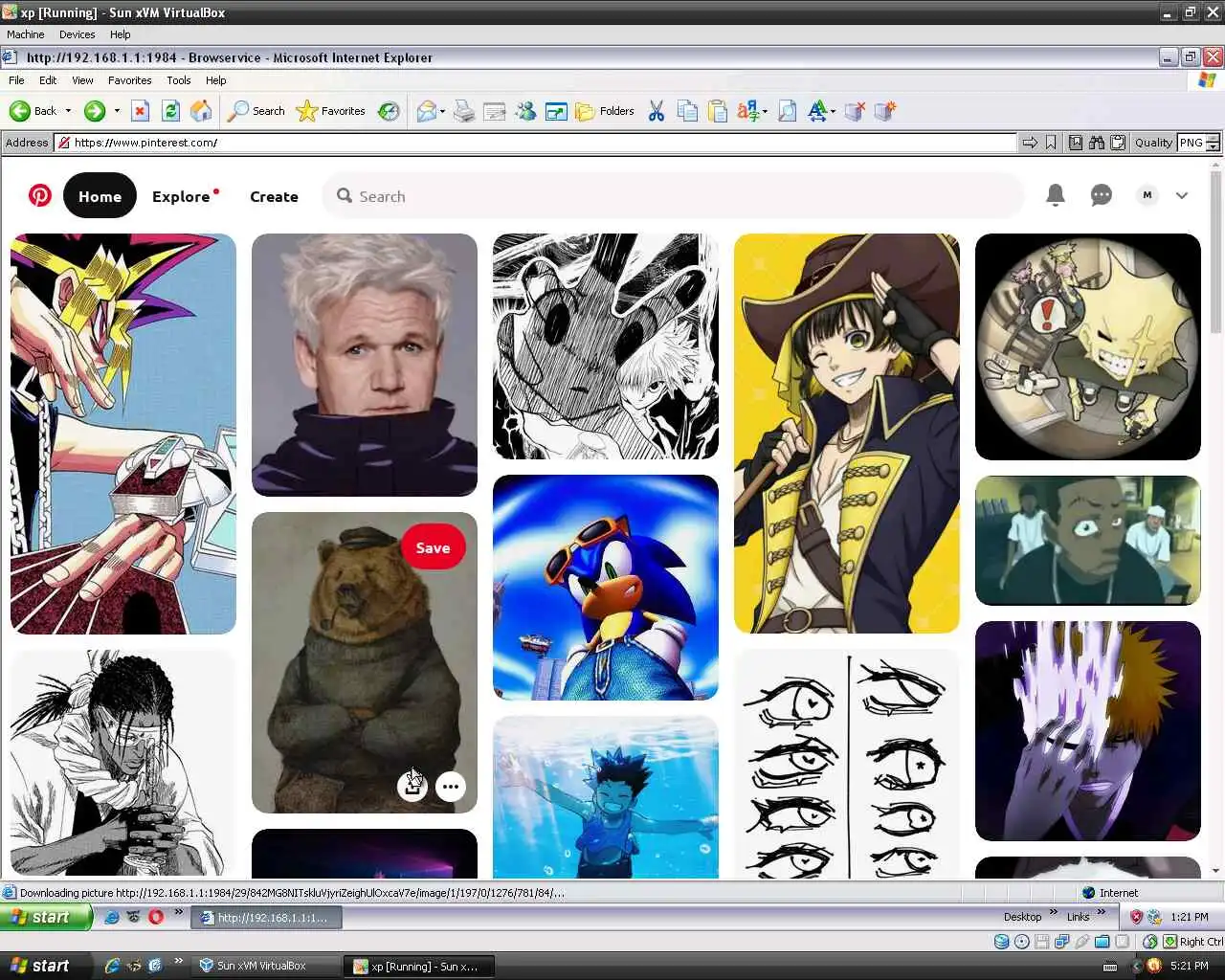Share the bear painting pin

click(x=412, y=787)
